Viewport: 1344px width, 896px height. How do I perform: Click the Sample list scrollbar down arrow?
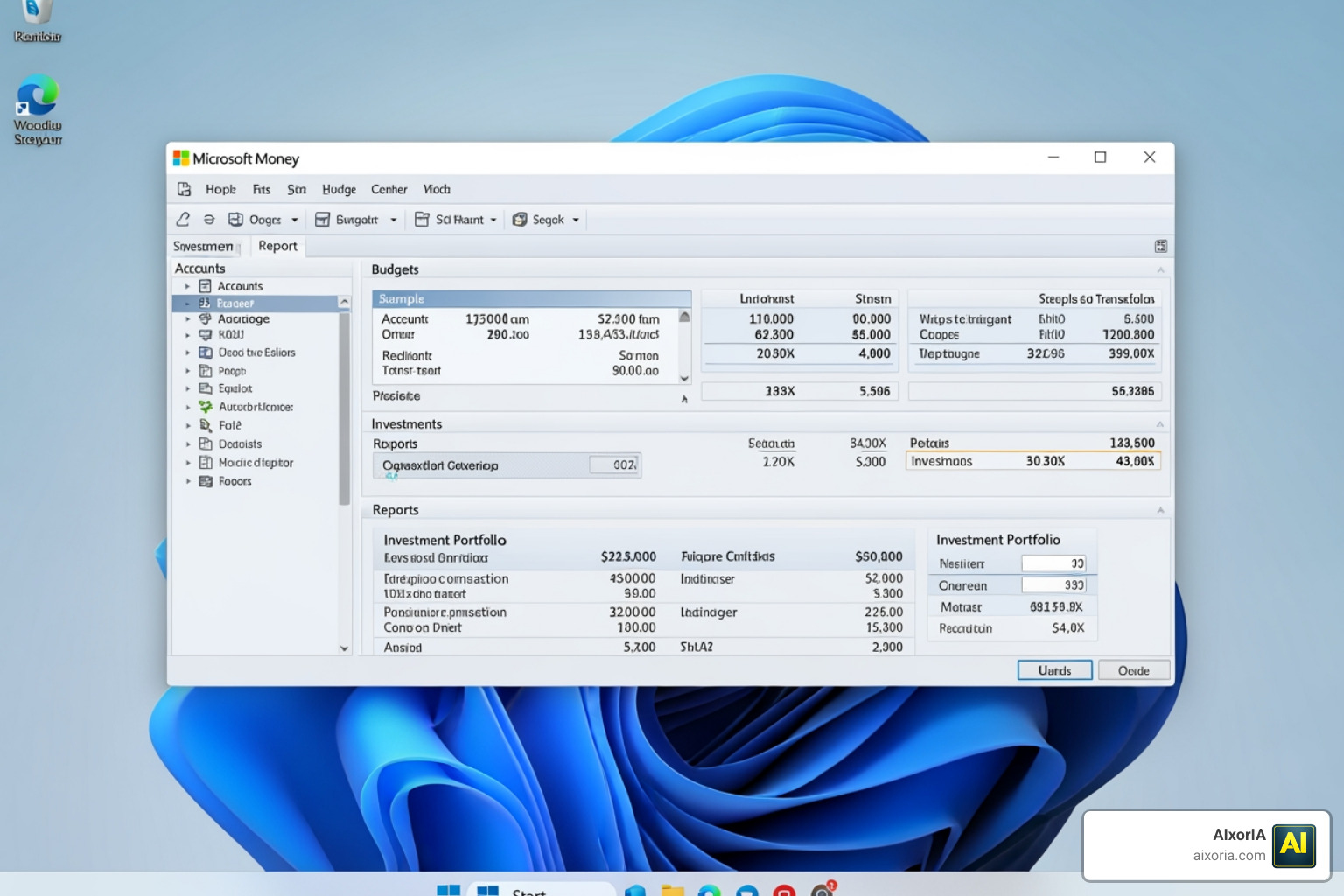(x=684, y=379)
